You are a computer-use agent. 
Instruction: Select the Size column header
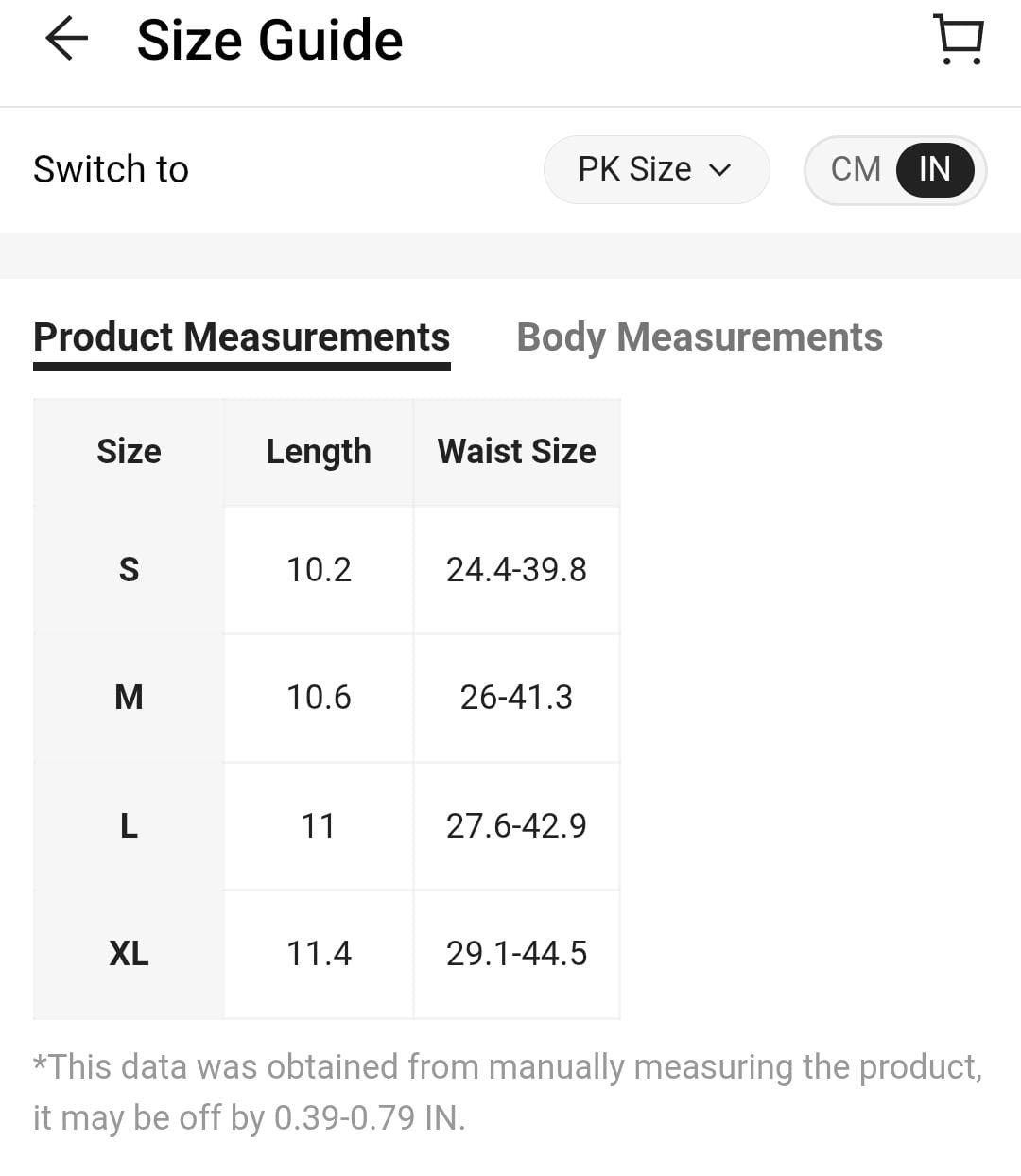pyautogui.click(x=129, y=452)
